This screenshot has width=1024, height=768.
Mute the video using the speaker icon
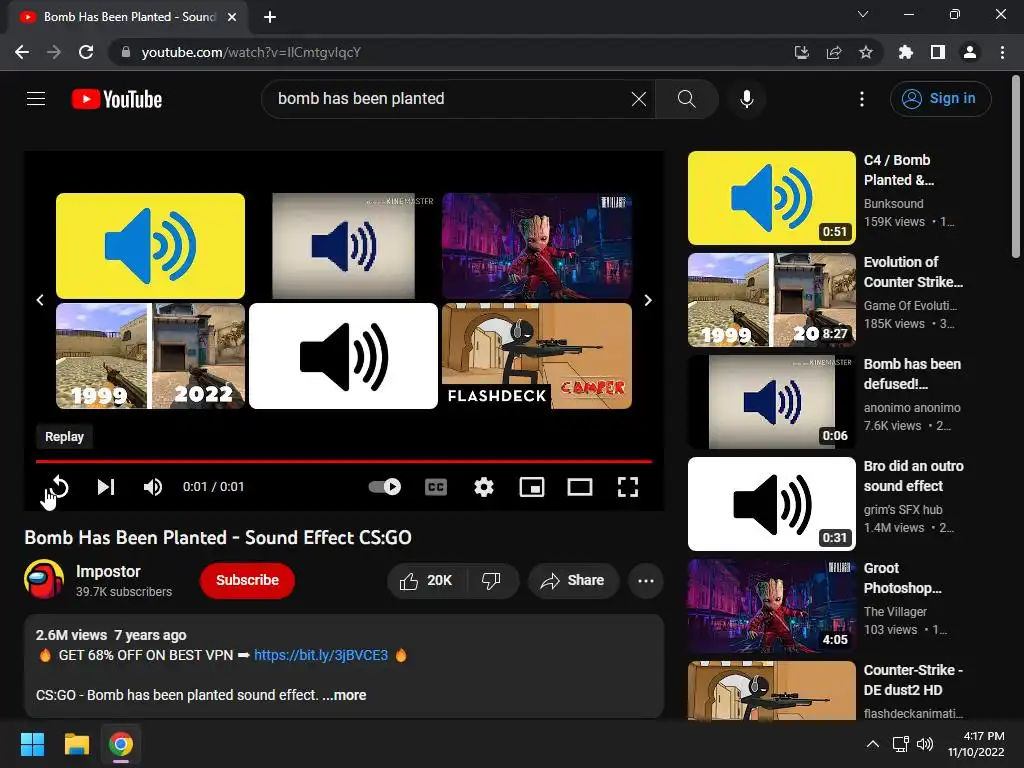click(x=153, y=487)
